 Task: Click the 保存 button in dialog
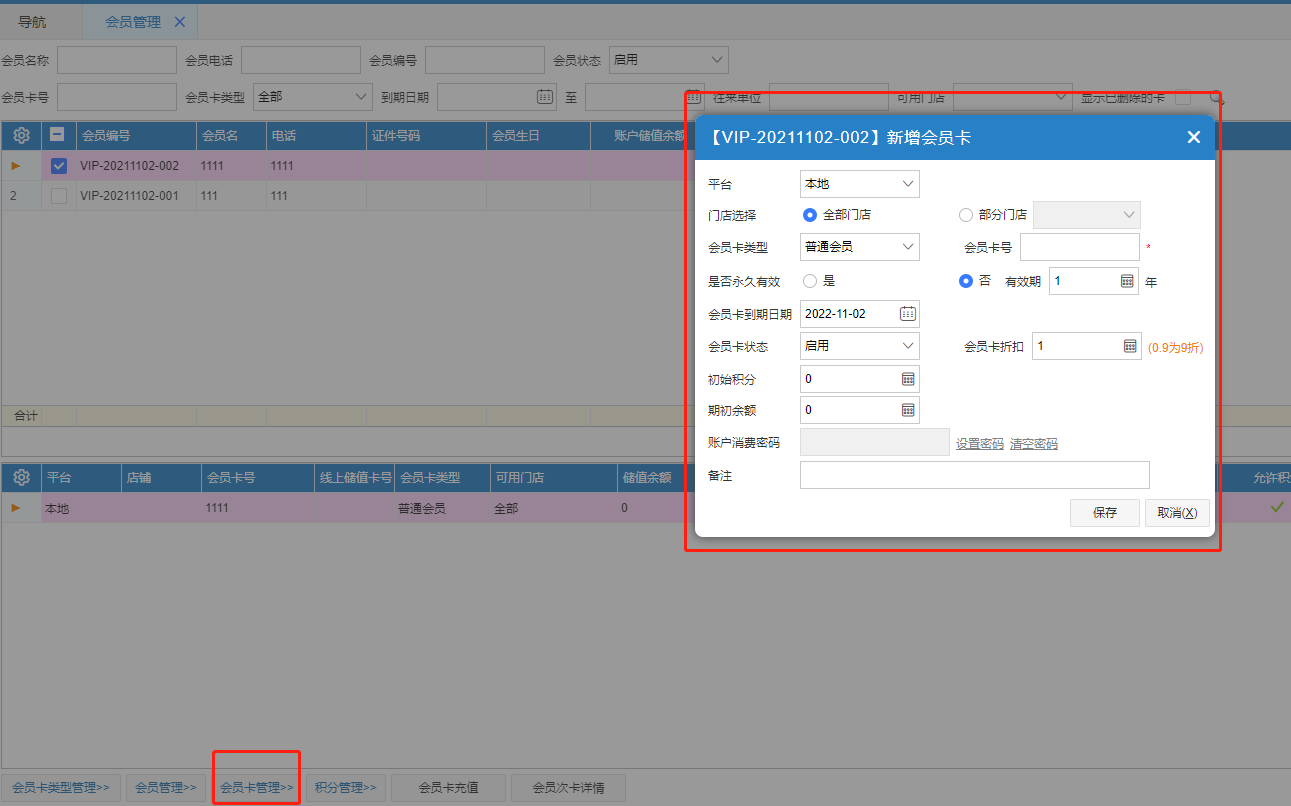1105,513
